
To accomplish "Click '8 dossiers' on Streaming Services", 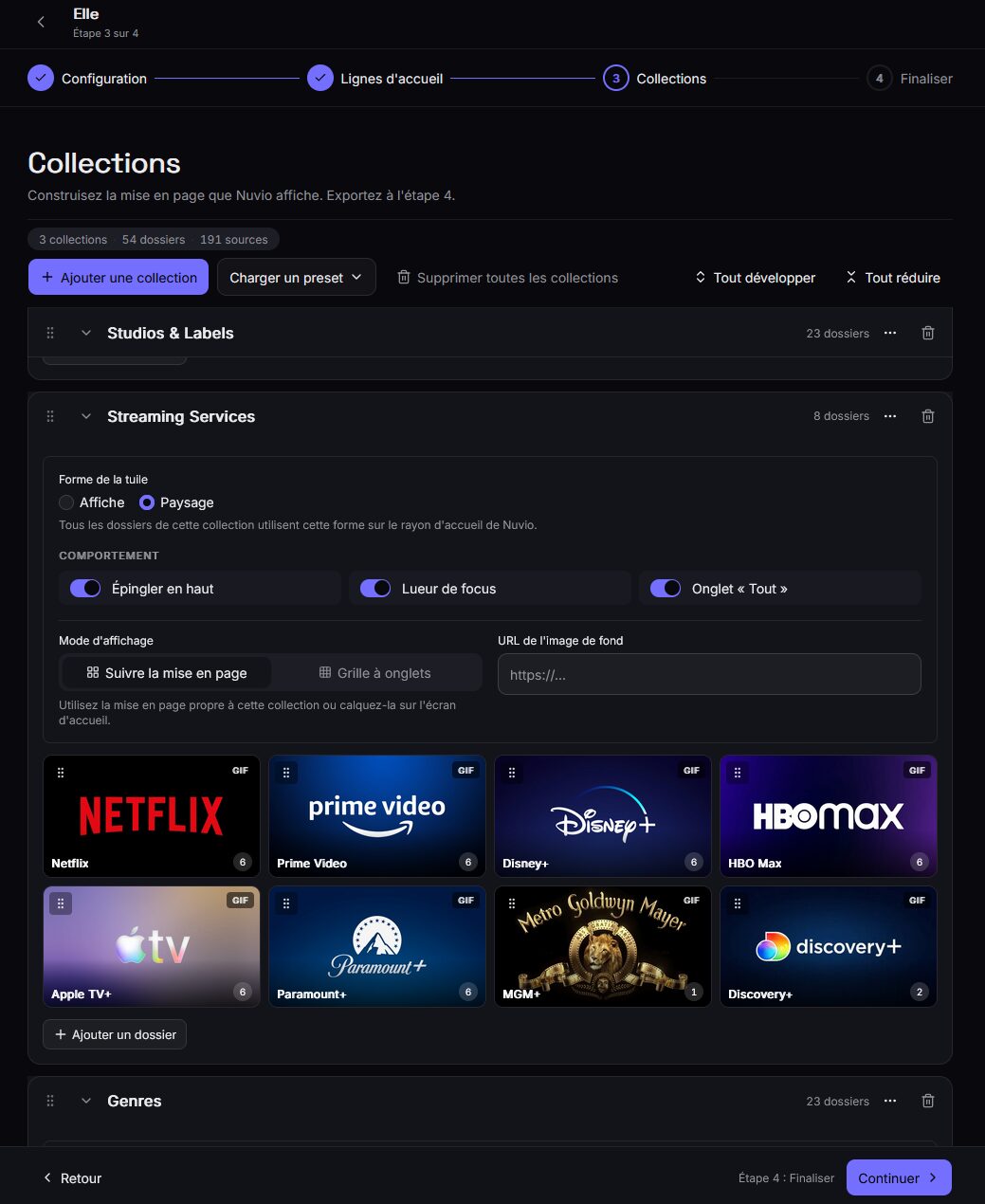I will (x=841, y=416).
